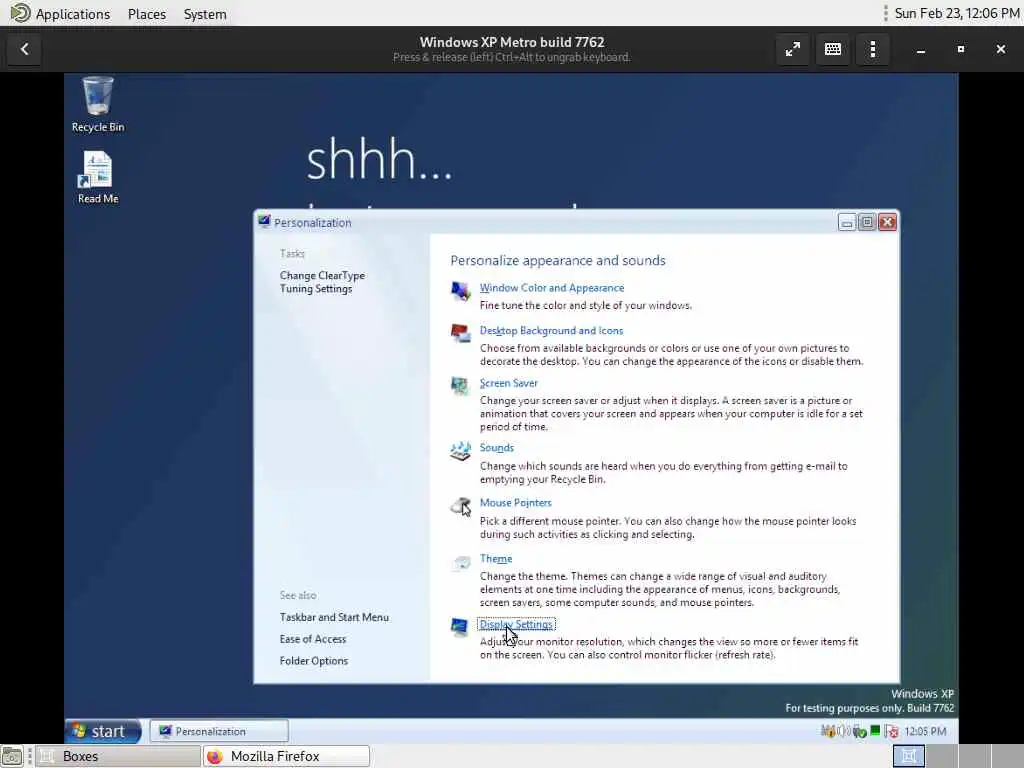Open the Boxes keyboard shortcuts menu

point(833,50)
